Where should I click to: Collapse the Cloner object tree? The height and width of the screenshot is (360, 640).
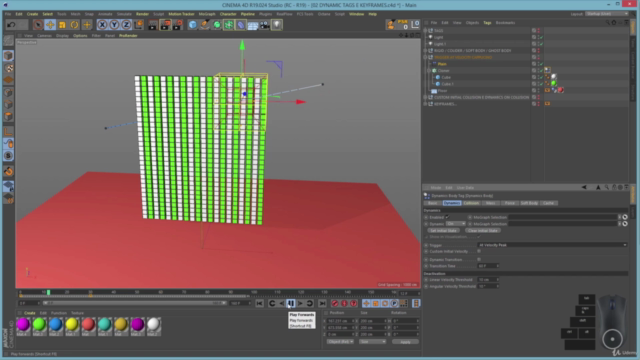429,71
